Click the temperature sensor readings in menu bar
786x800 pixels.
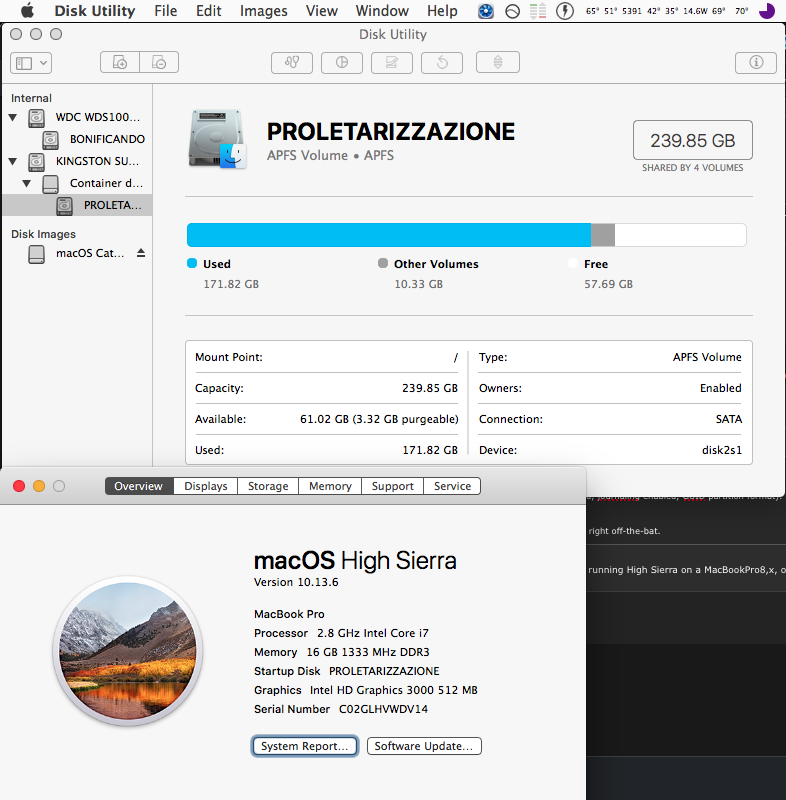(x=667, y=11)
